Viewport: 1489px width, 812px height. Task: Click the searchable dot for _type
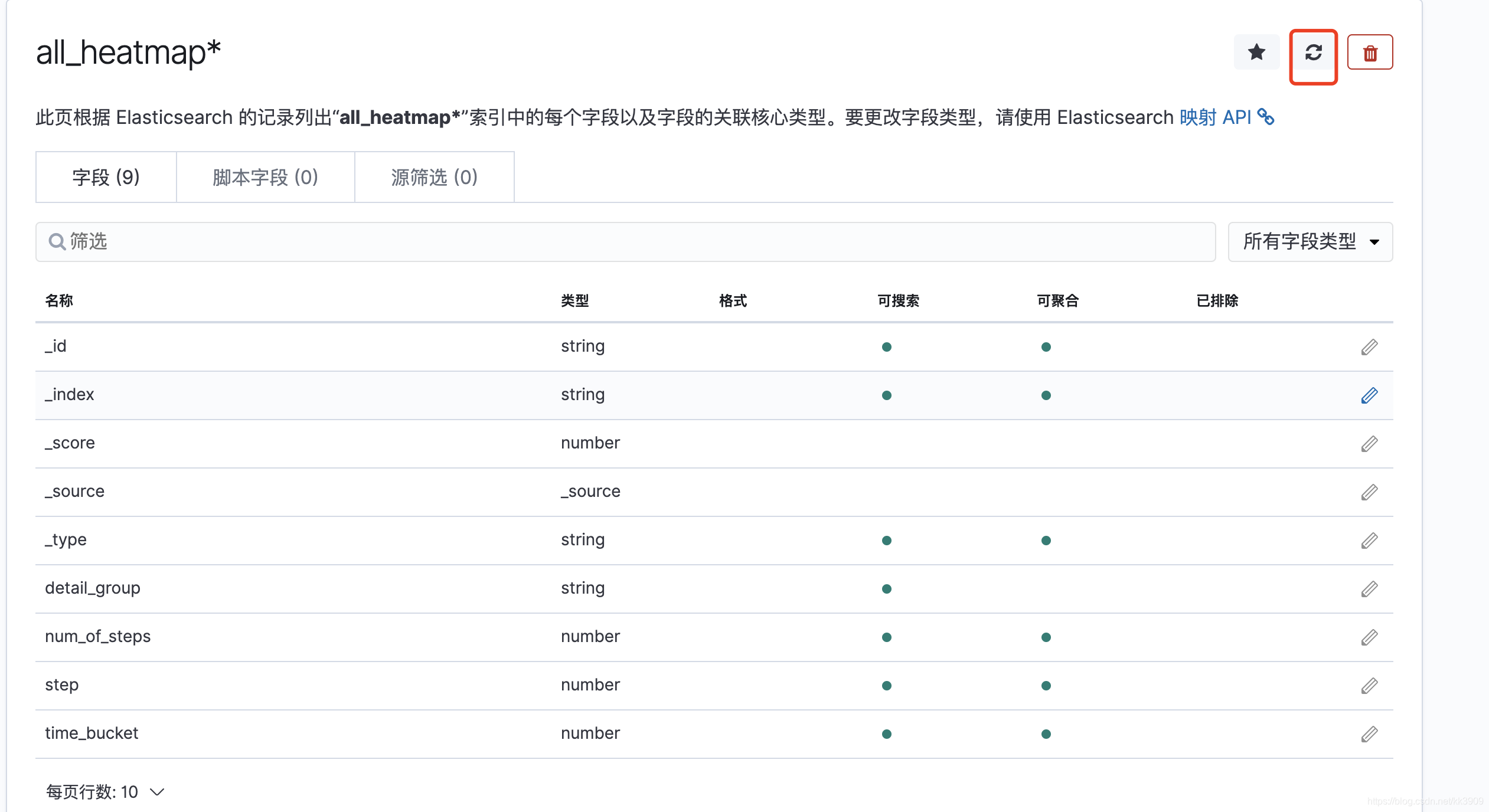click(x=886, y=541)
